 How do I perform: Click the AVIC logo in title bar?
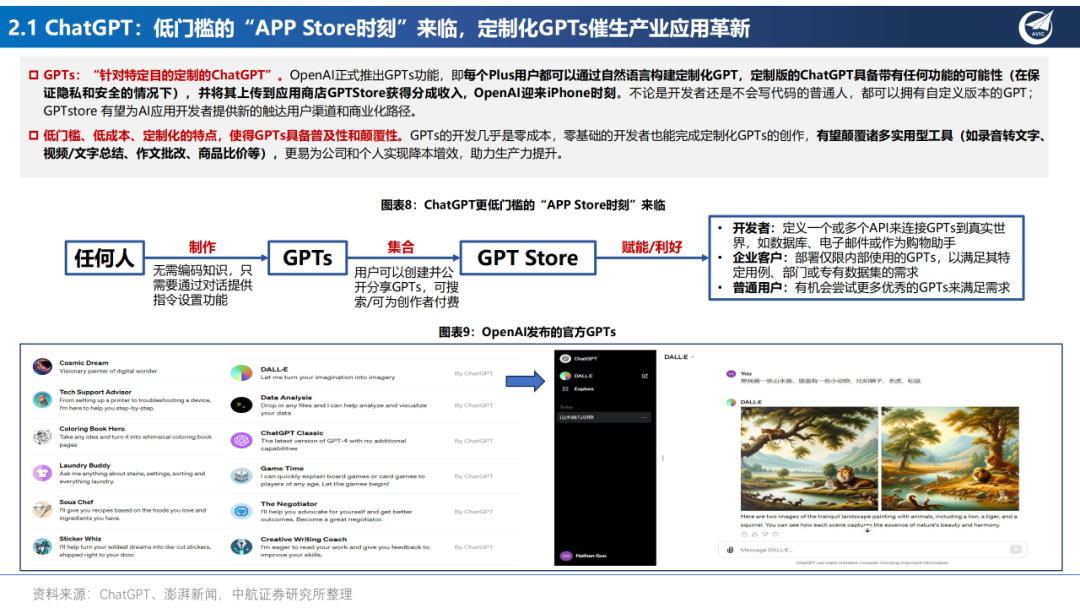point(1037,26)
